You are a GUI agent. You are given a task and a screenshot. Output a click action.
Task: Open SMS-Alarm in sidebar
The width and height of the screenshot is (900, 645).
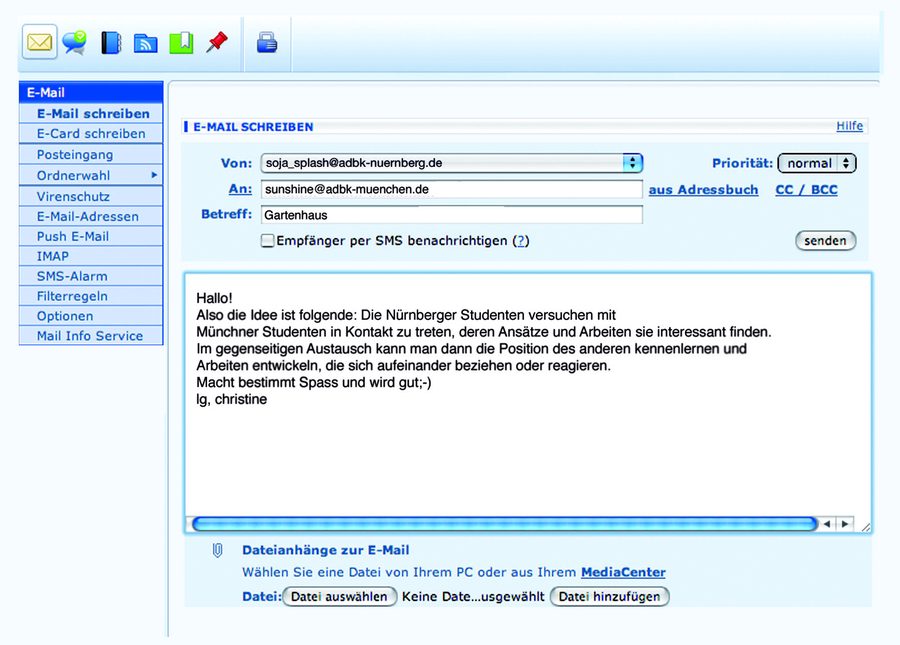coord(91,276)
